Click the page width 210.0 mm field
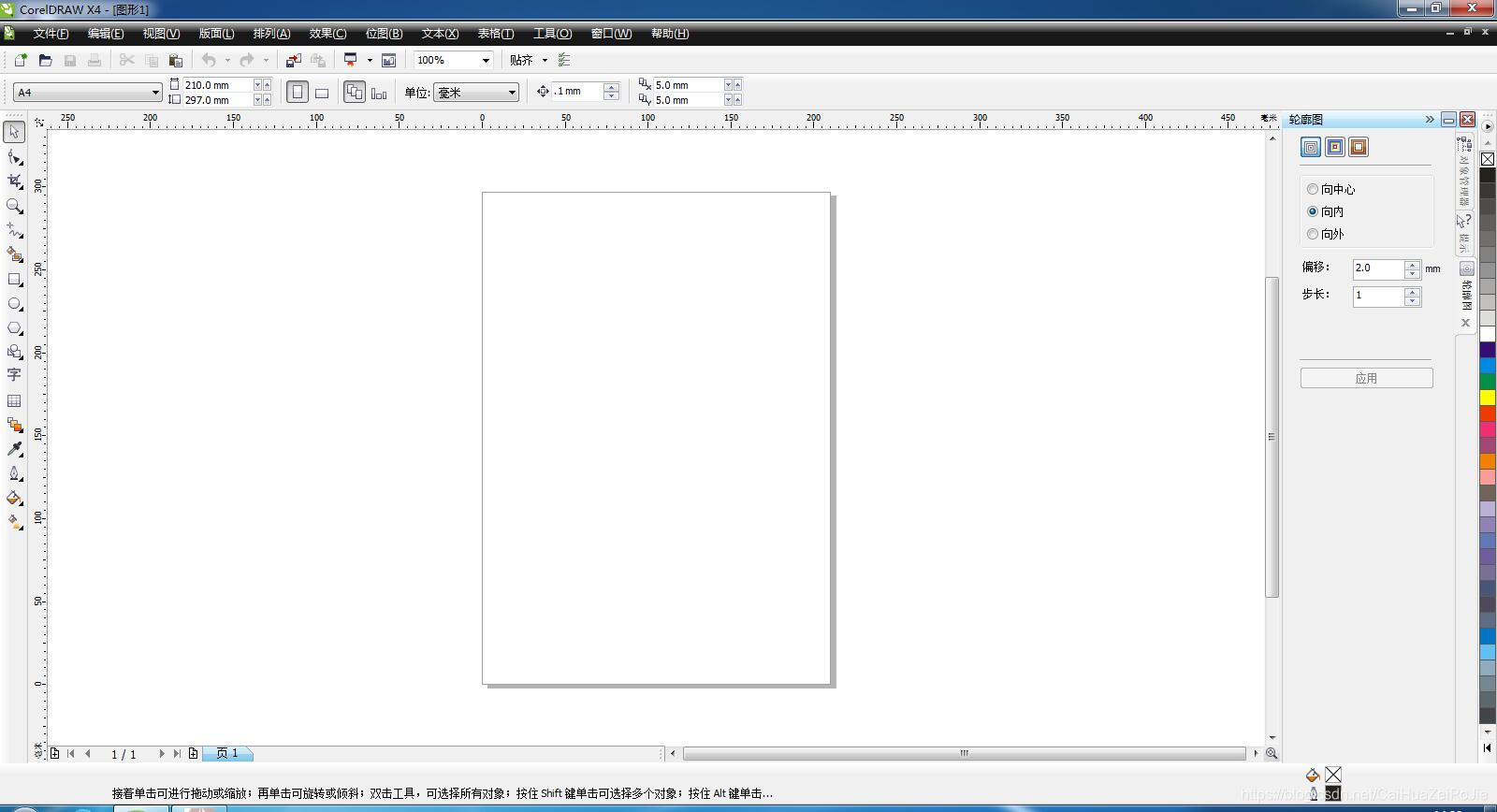This screenshot has width=1497, height=812. click(217, 85)
